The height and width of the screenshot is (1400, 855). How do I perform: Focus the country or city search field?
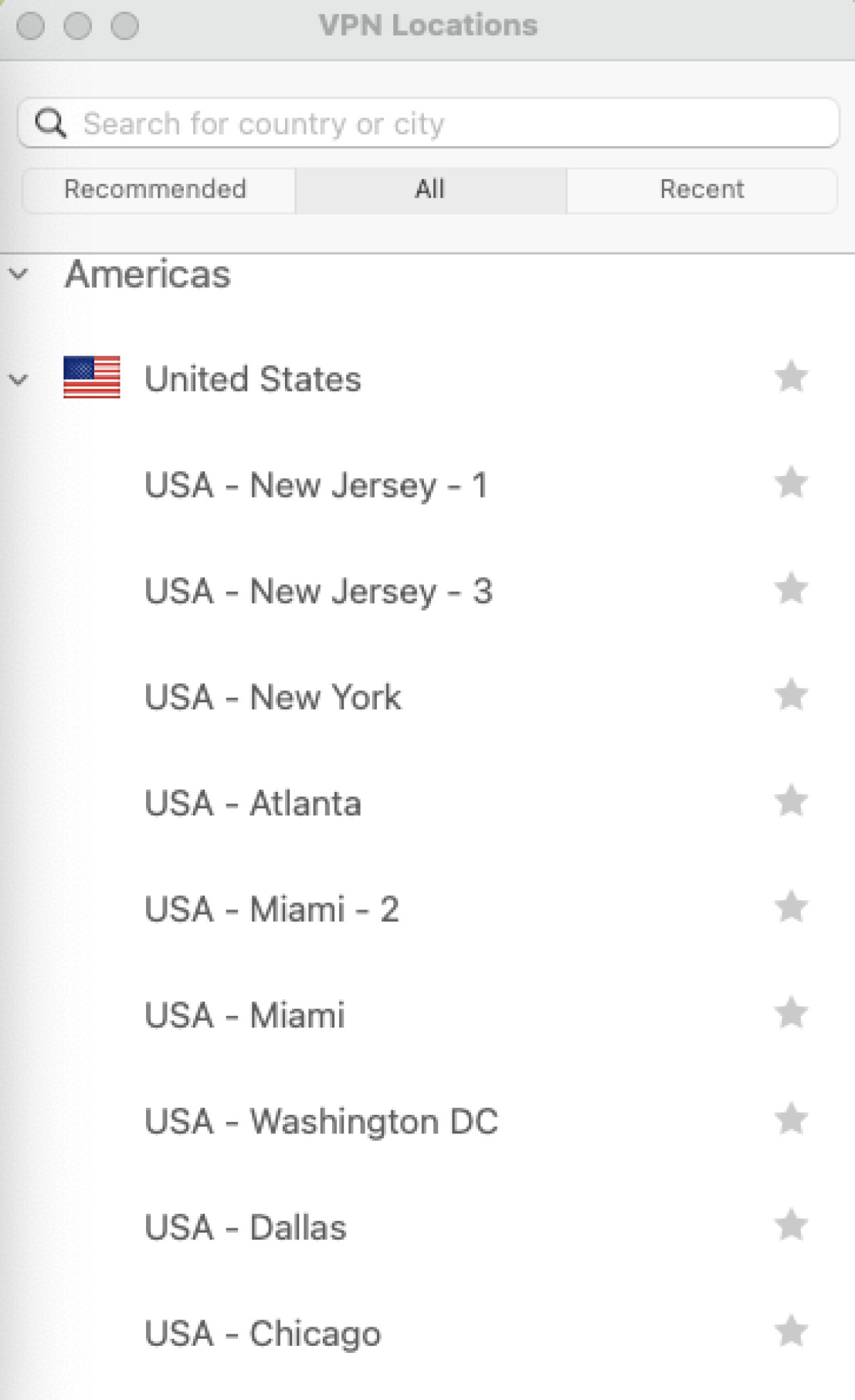[427, 123]
